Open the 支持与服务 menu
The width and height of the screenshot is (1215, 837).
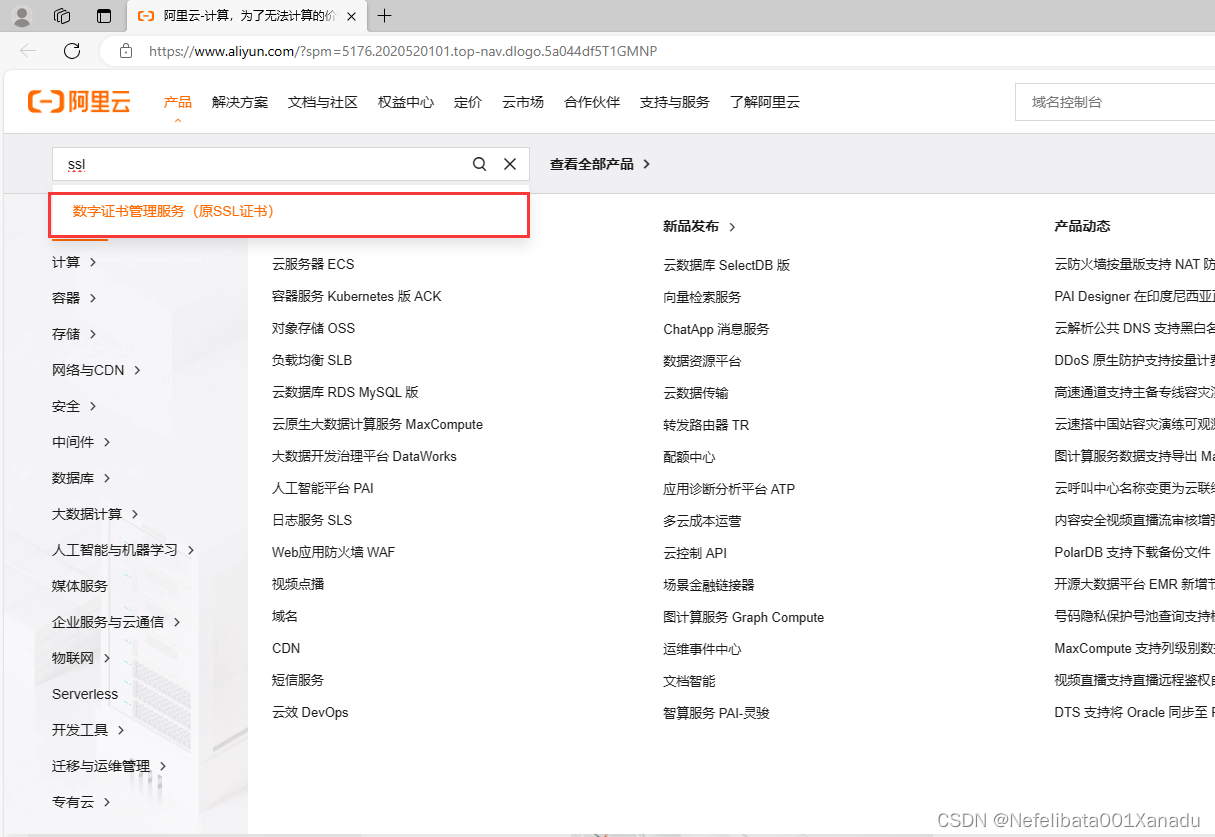675,102
